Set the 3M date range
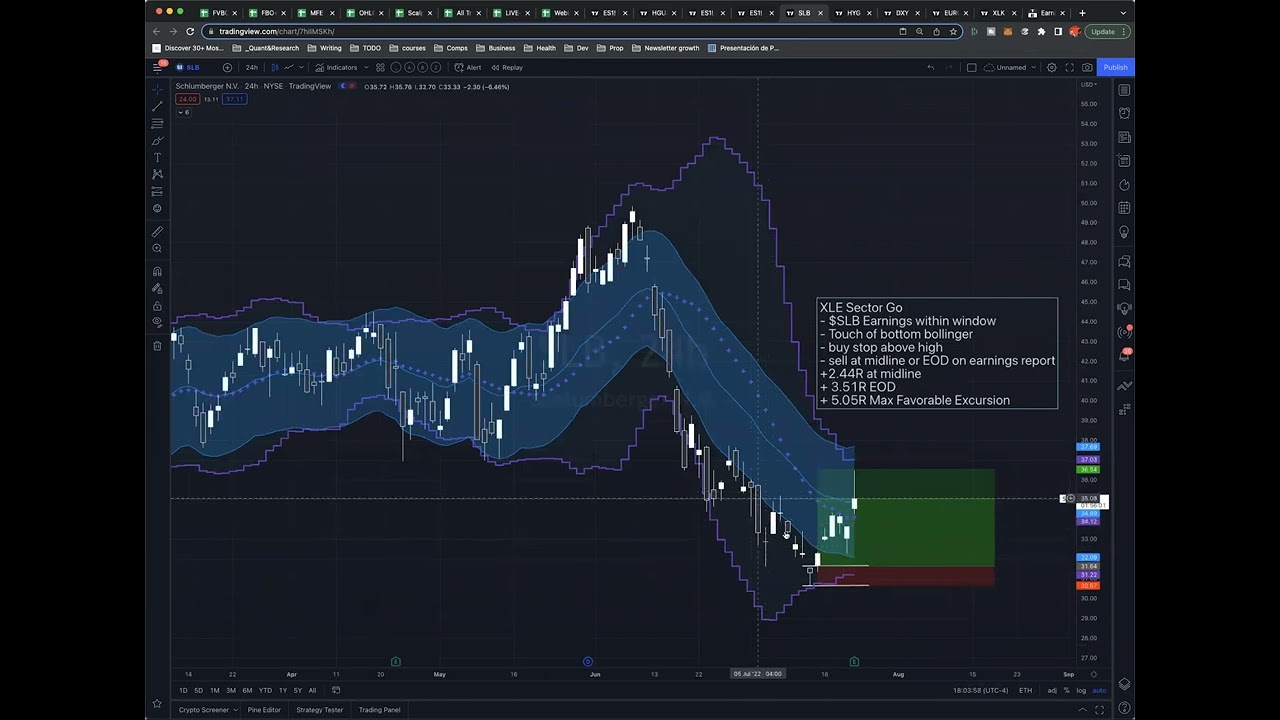The width and height of the screenshot is (1280, 720). [x=231, y=690]
